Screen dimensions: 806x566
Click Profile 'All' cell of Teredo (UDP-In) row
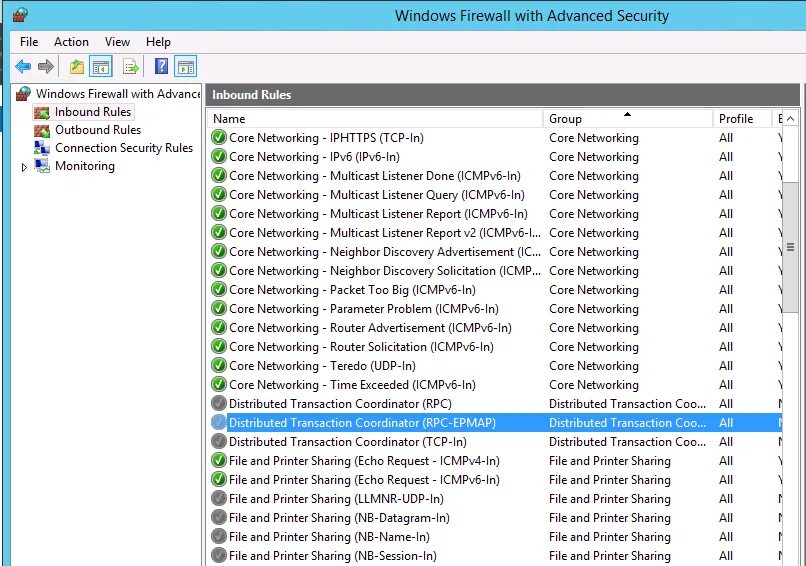pyautogui.click(x=726, y=366)
